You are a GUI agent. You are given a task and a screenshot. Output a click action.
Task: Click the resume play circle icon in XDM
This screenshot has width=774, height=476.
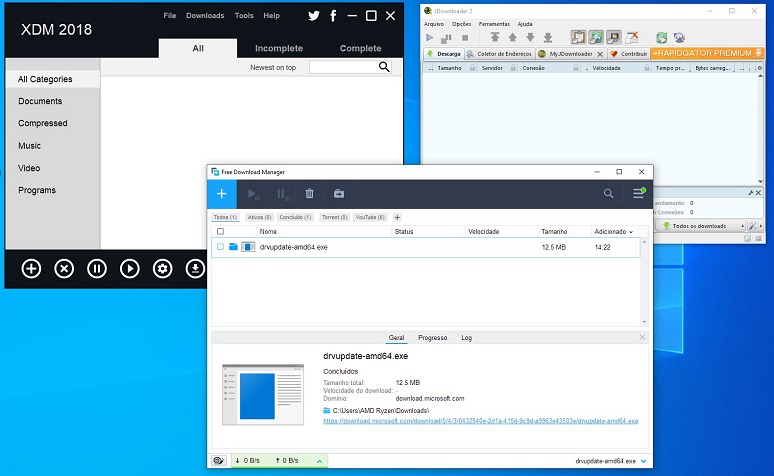coord(130,269)
